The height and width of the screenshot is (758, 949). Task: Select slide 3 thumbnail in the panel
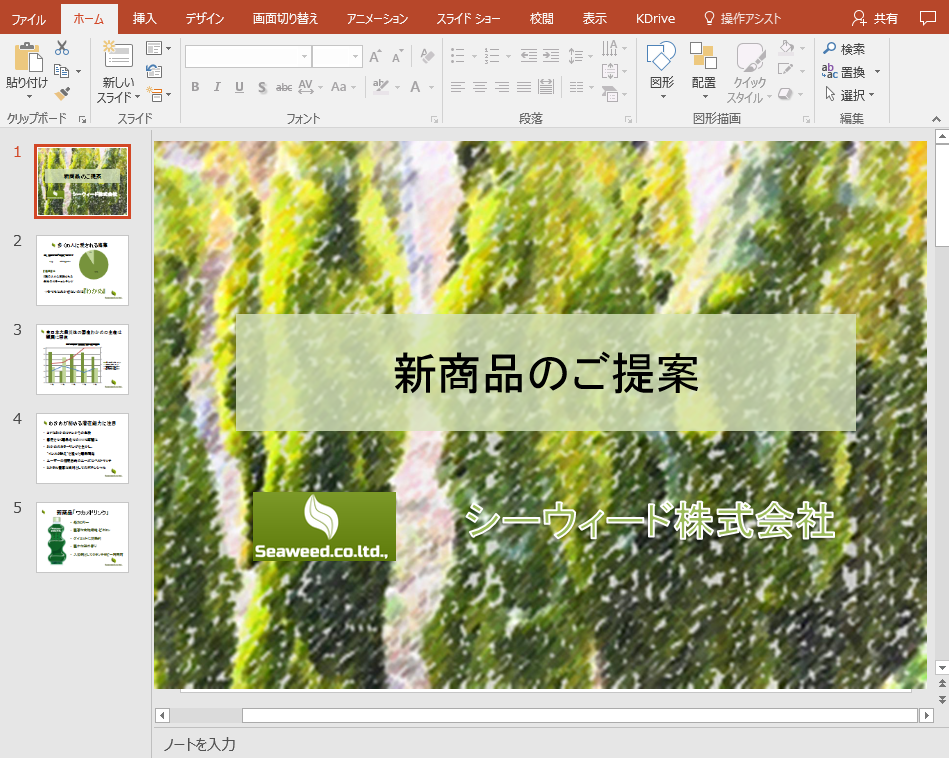coord(82,359)
